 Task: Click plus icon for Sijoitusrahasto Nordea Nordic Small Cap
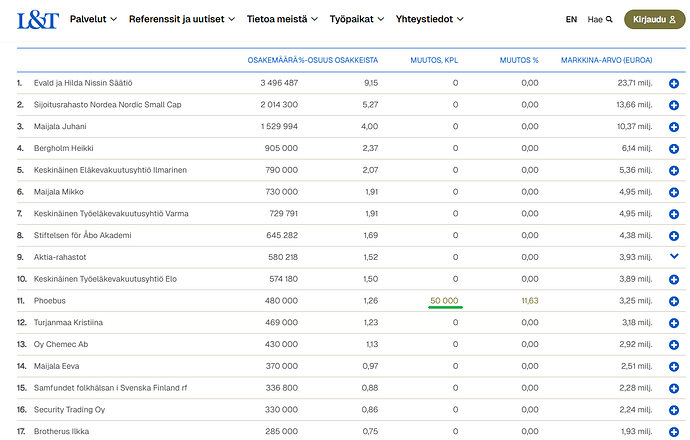click(674, 105)
